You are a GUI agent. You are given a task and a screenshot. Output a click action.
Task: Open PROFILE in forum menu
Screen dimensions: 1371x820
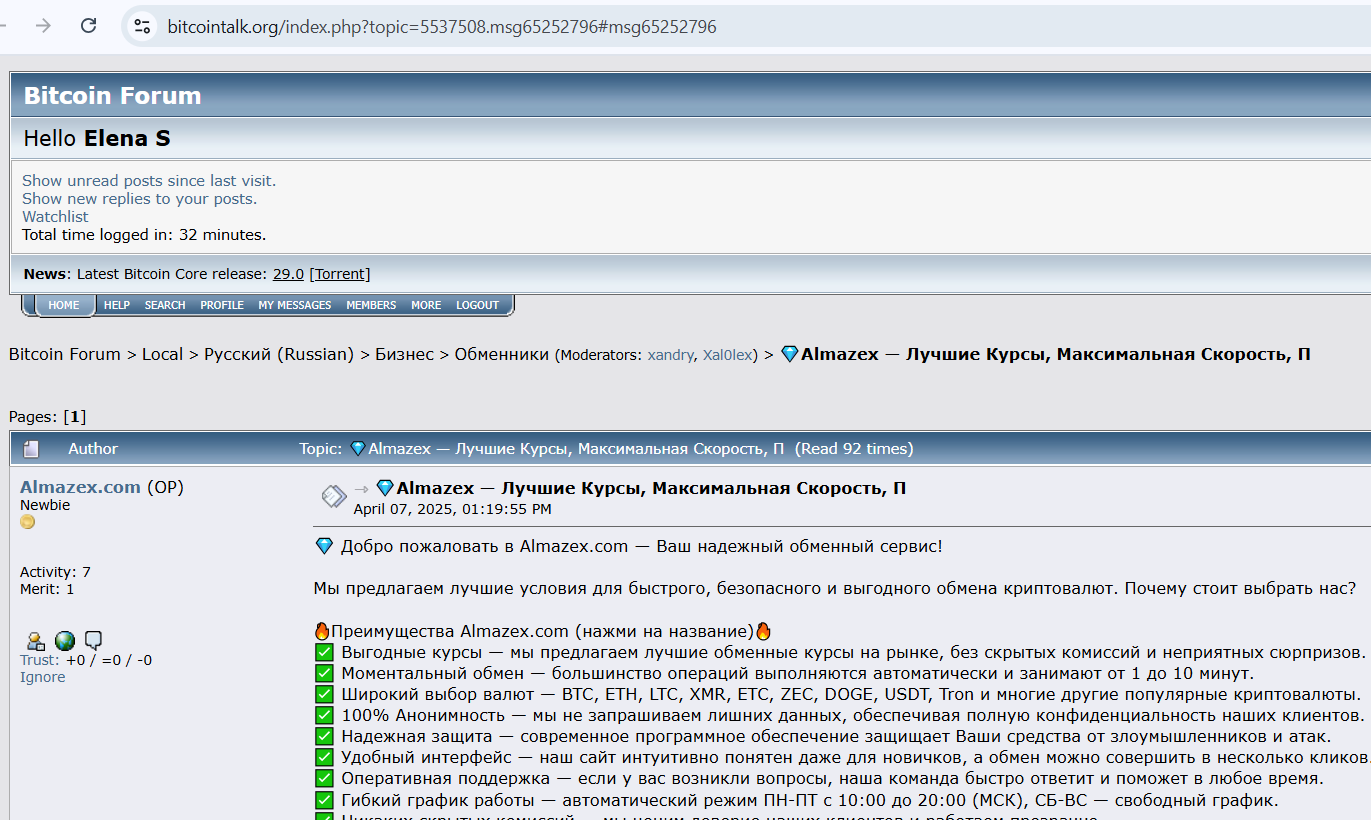(222, 305)
